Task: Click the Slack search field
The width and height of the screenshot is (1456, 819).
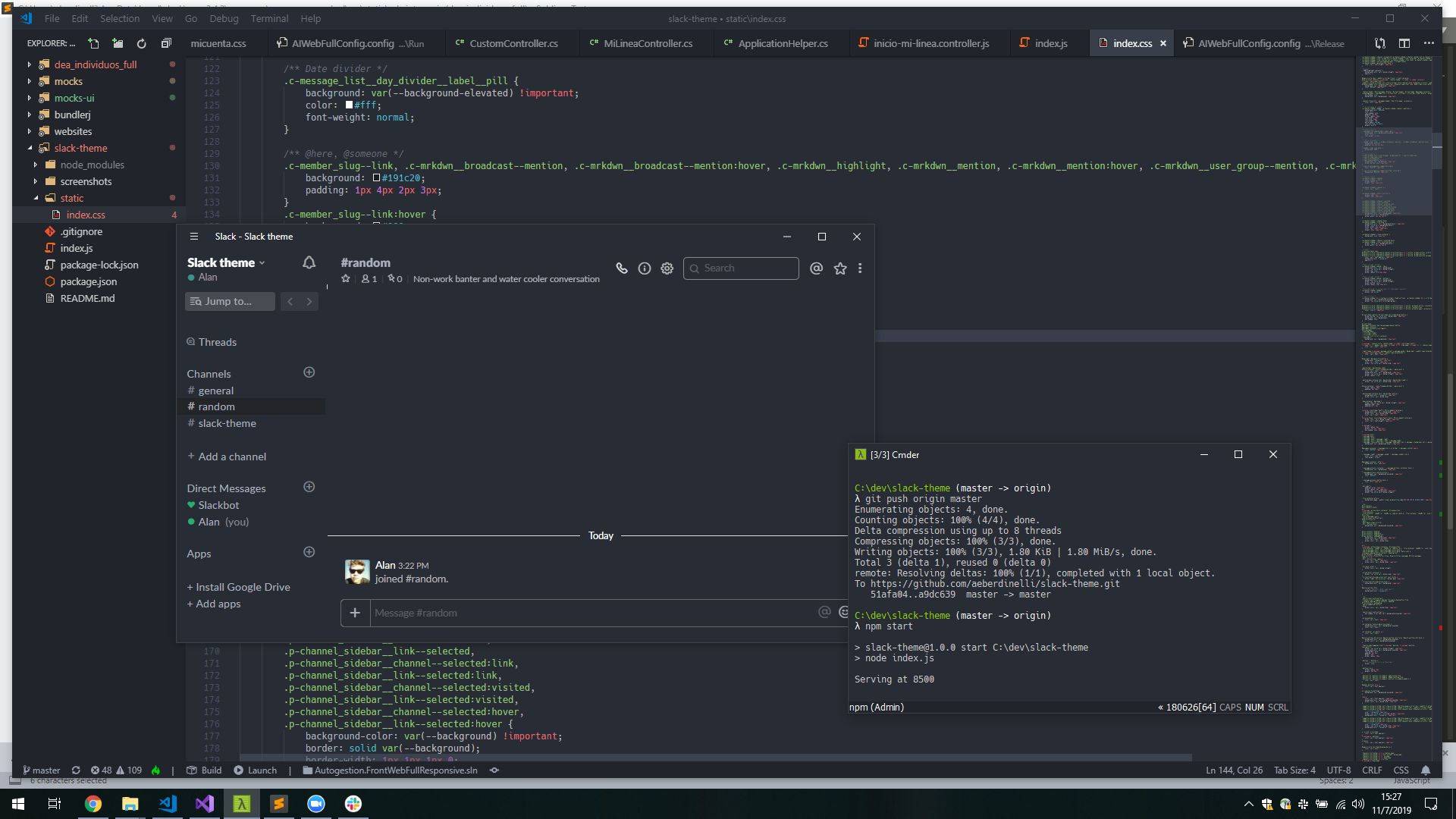Action: (x=741, y=268)
